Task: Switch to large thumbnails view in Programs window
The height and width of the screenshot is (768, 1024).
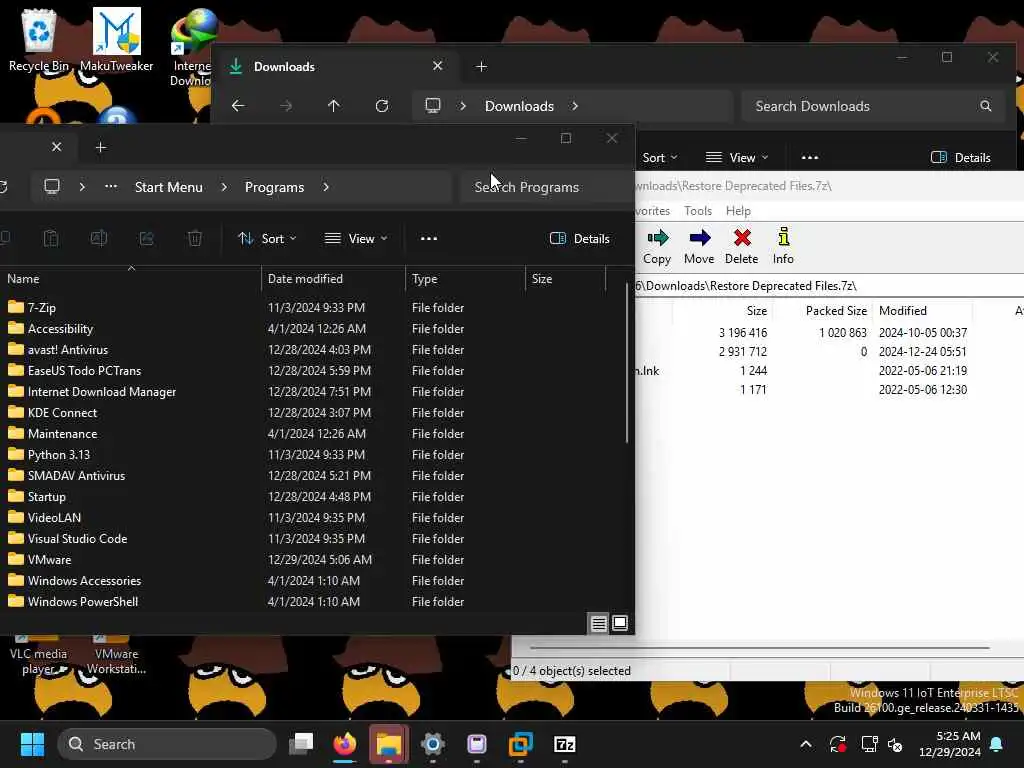Action: click(620, 623)
